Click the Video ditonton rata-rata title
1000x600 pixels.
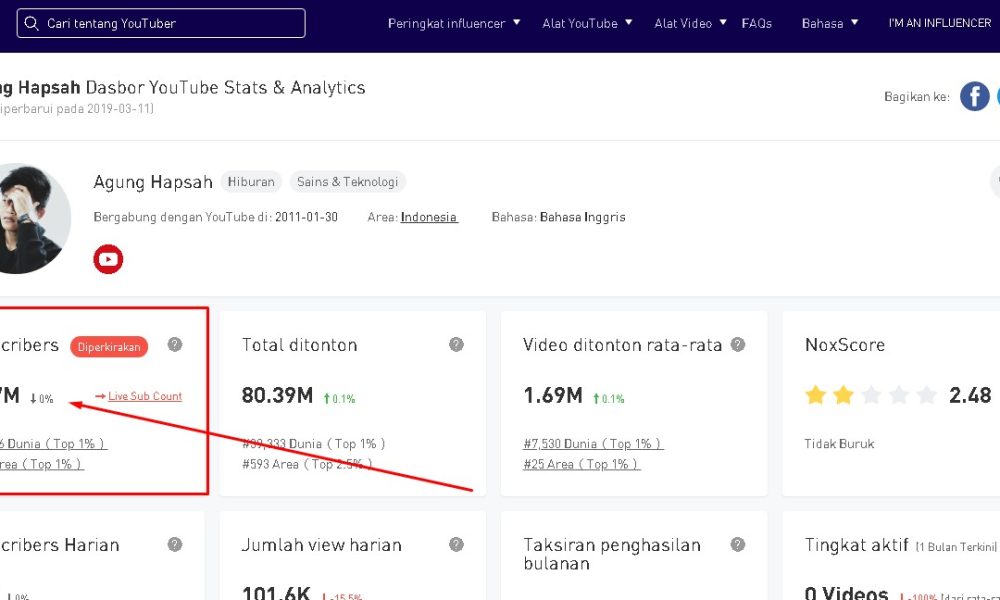tap(622, 345)
